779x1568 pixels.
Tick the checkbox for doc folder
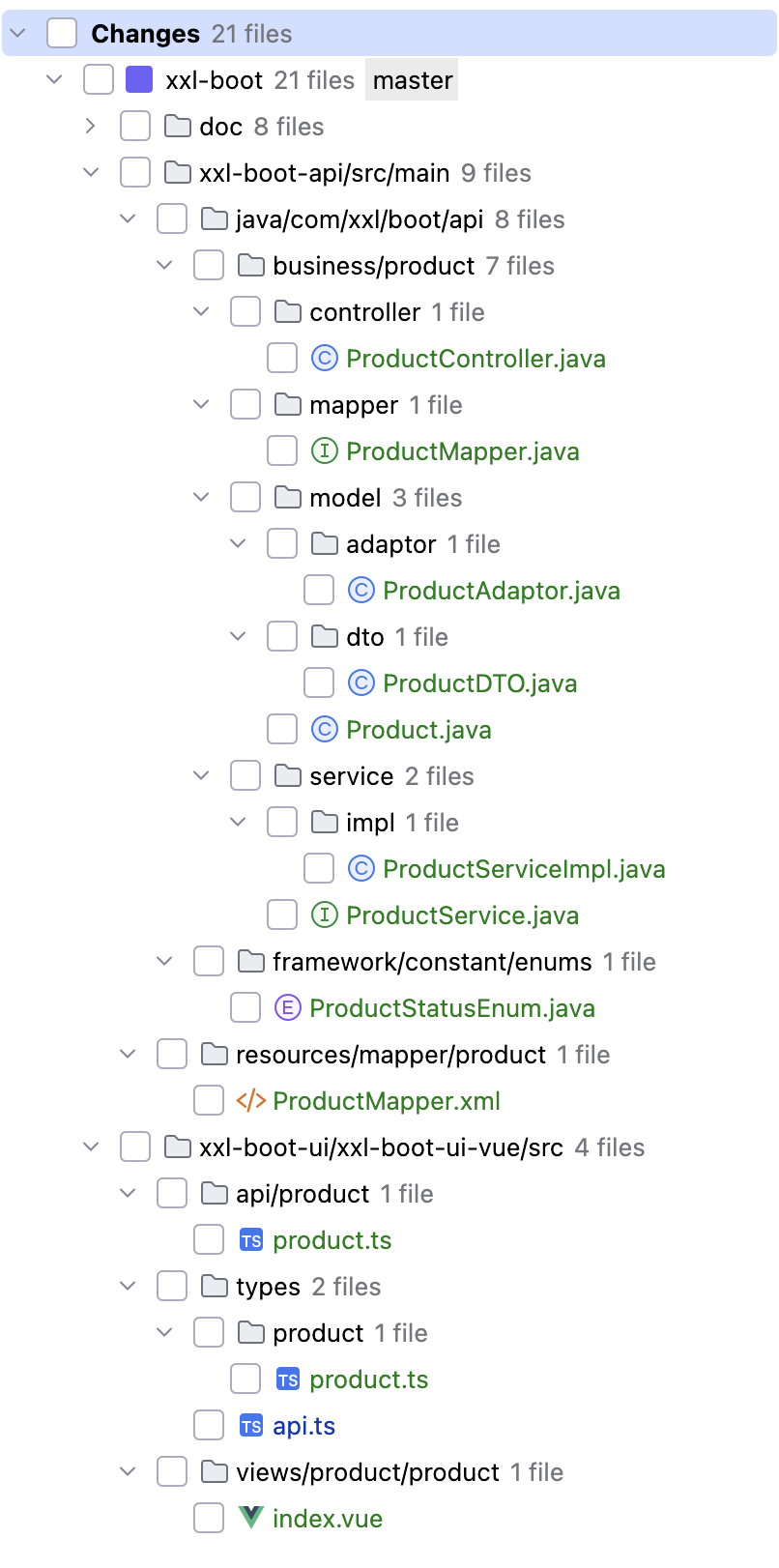[135, 127]
